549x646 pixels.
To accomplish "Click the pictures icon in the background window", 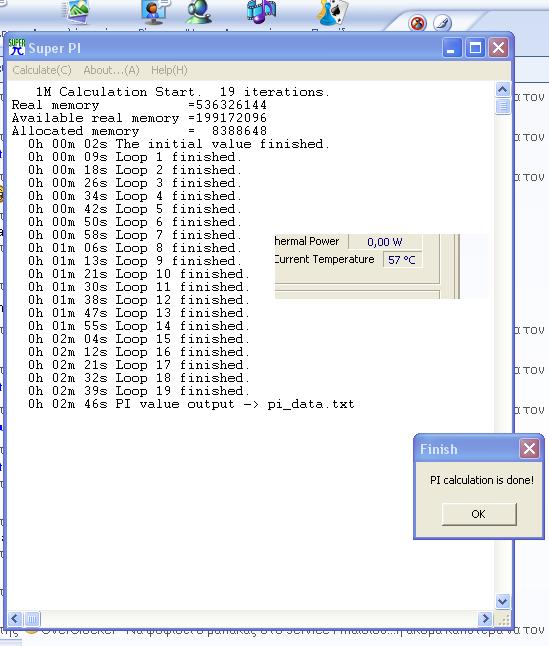I will click(x=77, y=12).
